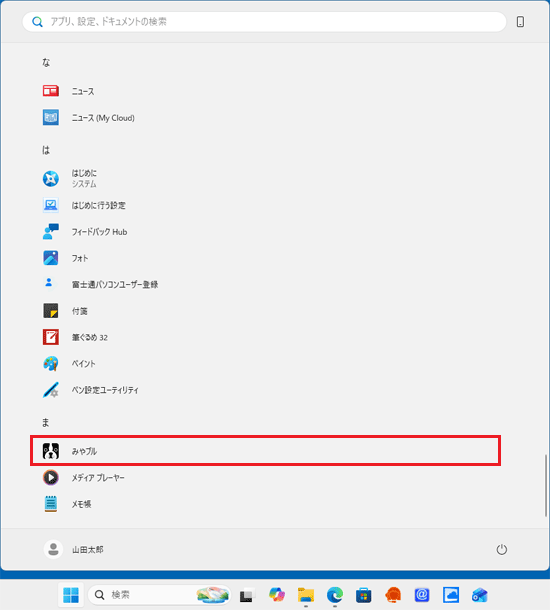The image size is (550, 610).
Task: Open Microsoft Store from the taskbar
Action: pos(364,594)
